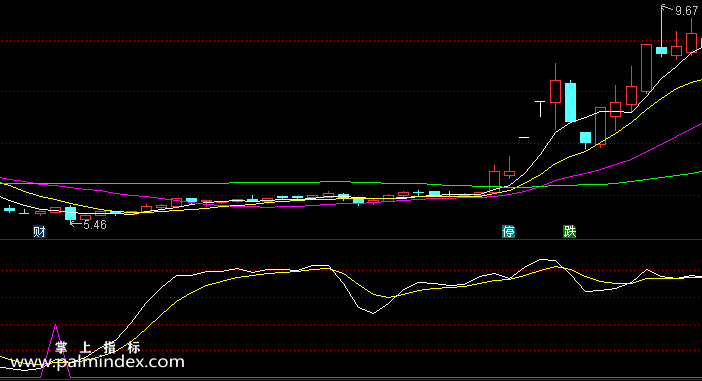
Task: Click the blue 财 financial marker icon
Action: [39, 231]
